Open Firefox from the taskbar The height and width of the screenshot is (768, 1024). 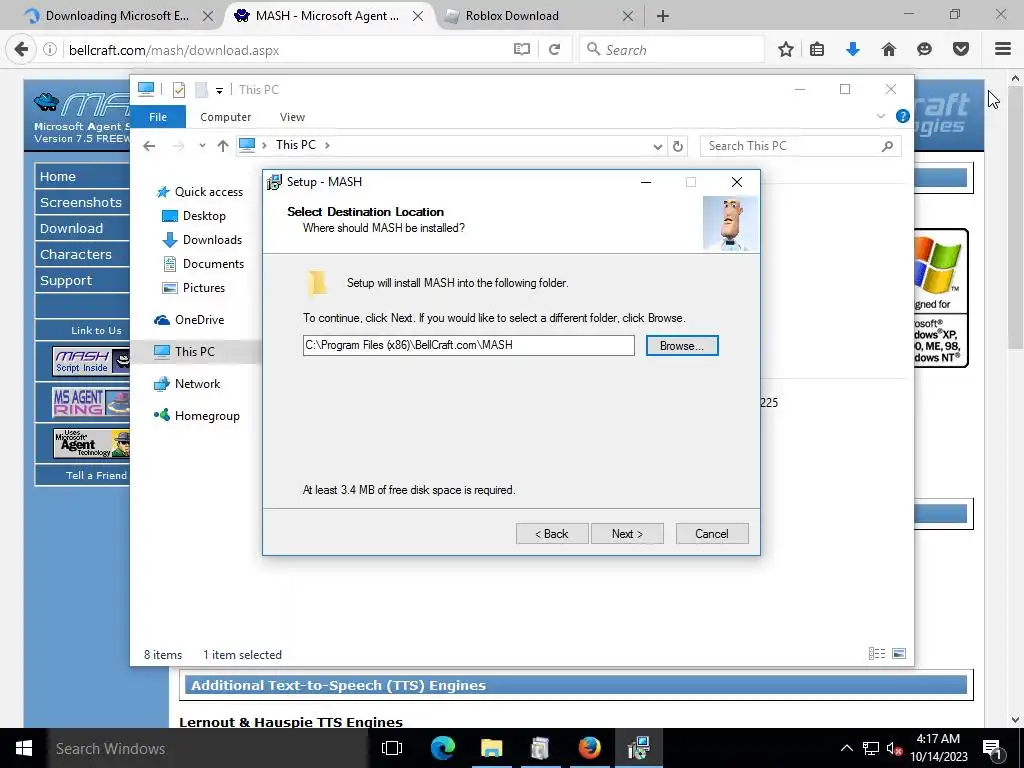click(589, 748)
